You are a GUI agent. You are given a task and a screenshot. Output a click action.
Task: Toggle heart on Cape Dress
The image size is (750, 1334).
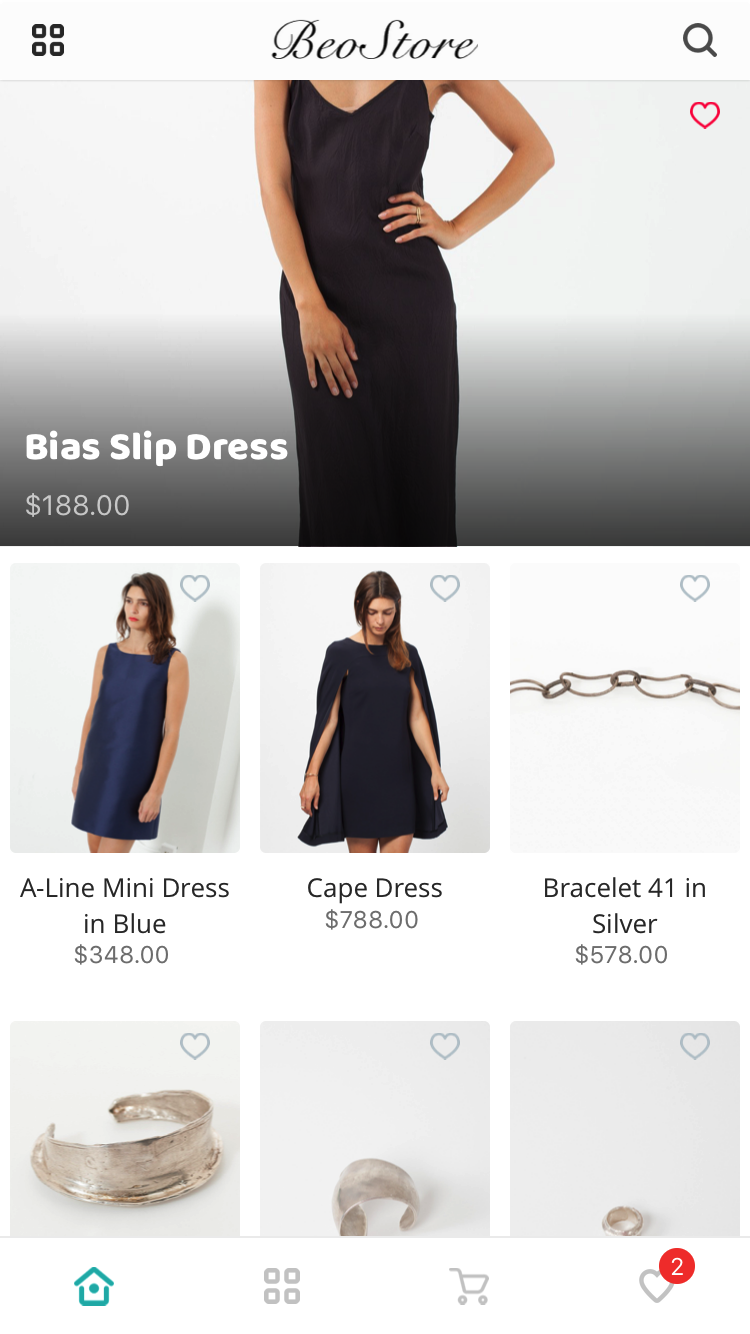click(x=445, y=588)
